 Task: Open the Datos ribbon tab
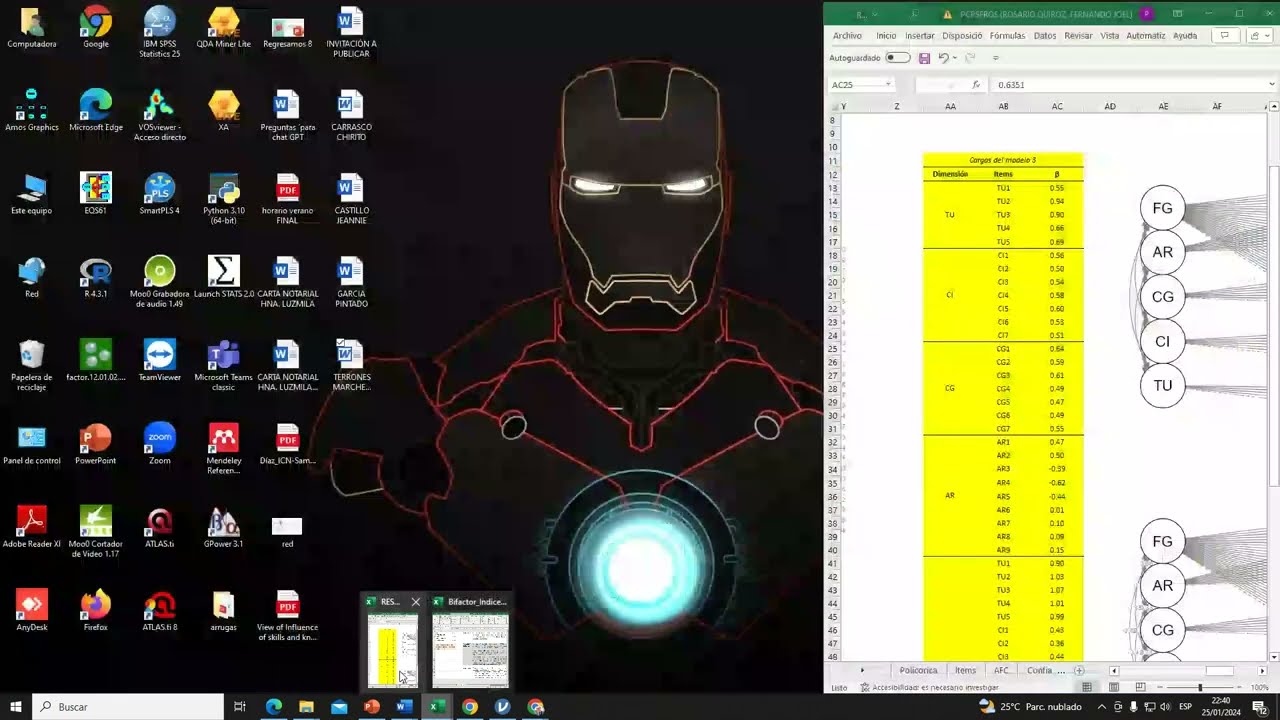(x=1045, y=35)
